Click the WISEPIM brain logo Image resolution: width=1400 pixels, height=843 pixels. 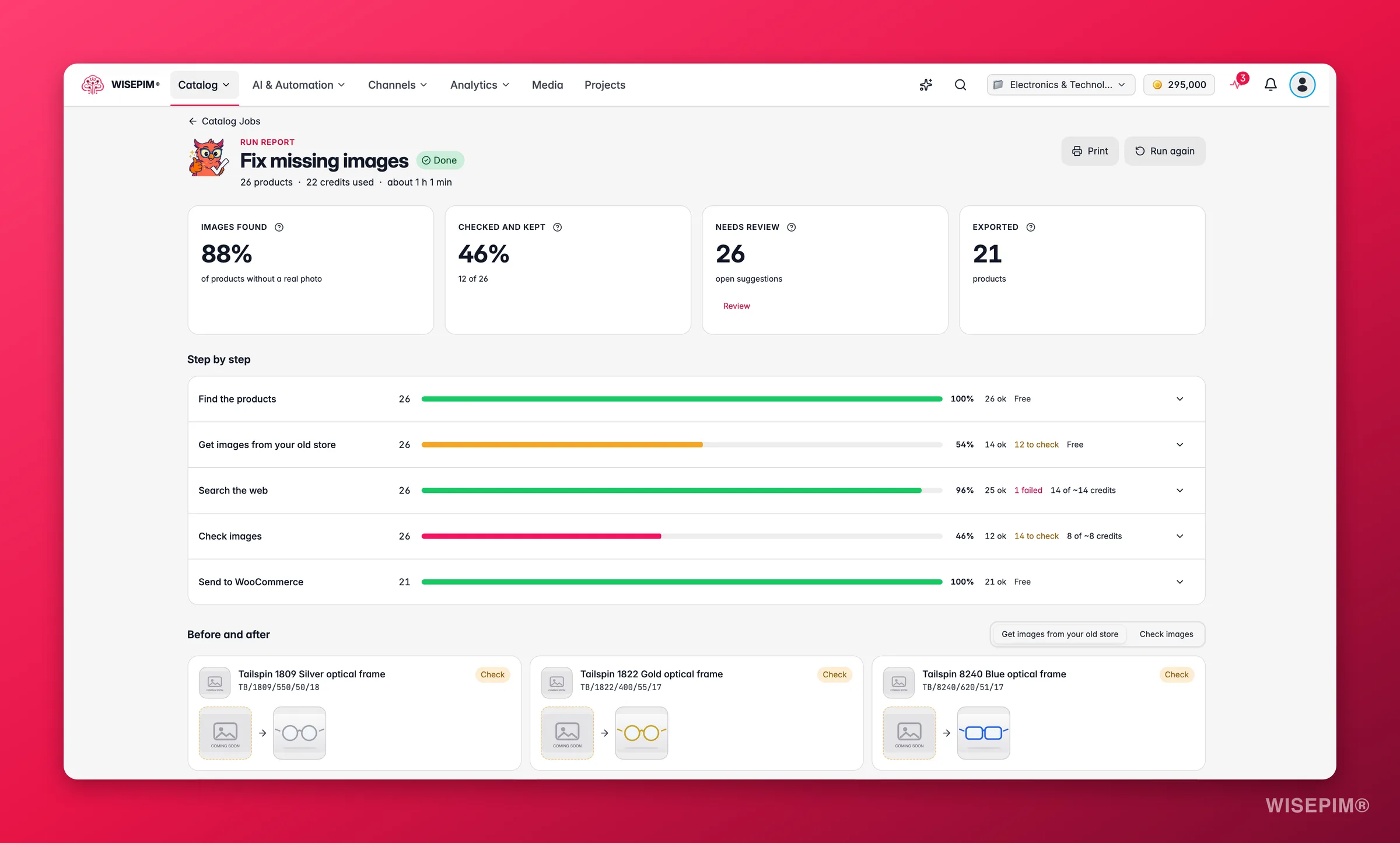pyautogui.click(x=93, y=85)
